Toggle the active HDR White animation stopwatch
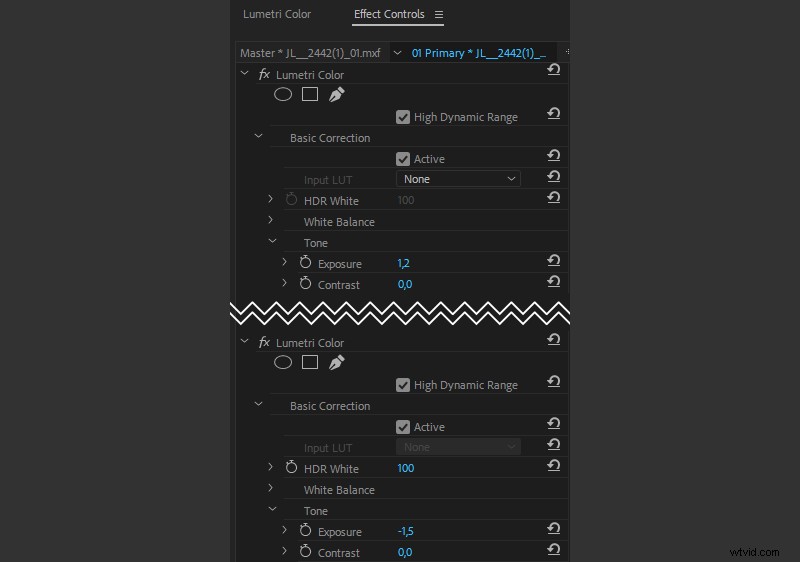The width and height of the screenshot is (800, 562). tap(291, 467)
